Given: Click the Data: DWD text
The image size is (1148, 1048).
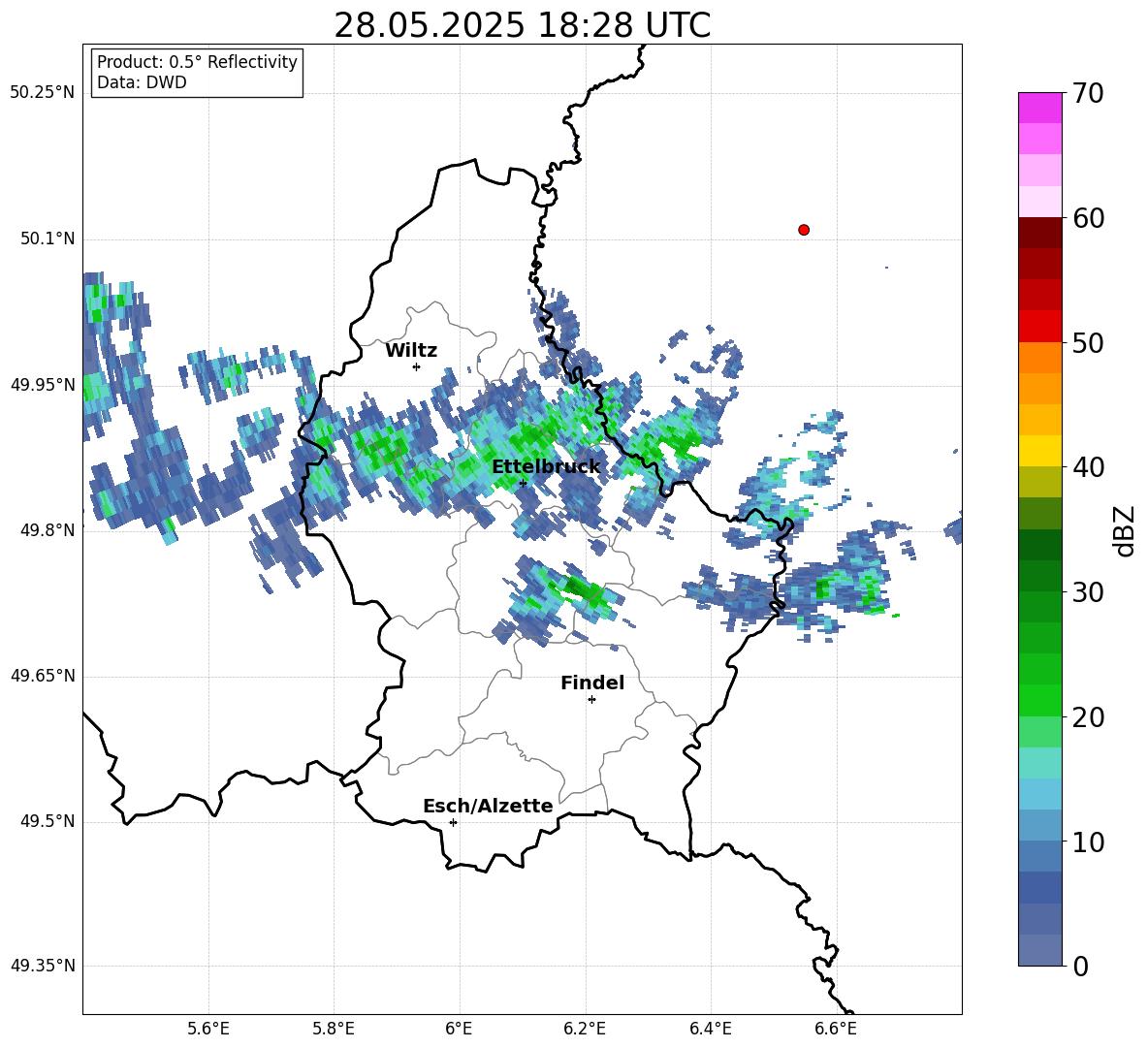Looking at the screenshot, I should [x=142, y=82].
